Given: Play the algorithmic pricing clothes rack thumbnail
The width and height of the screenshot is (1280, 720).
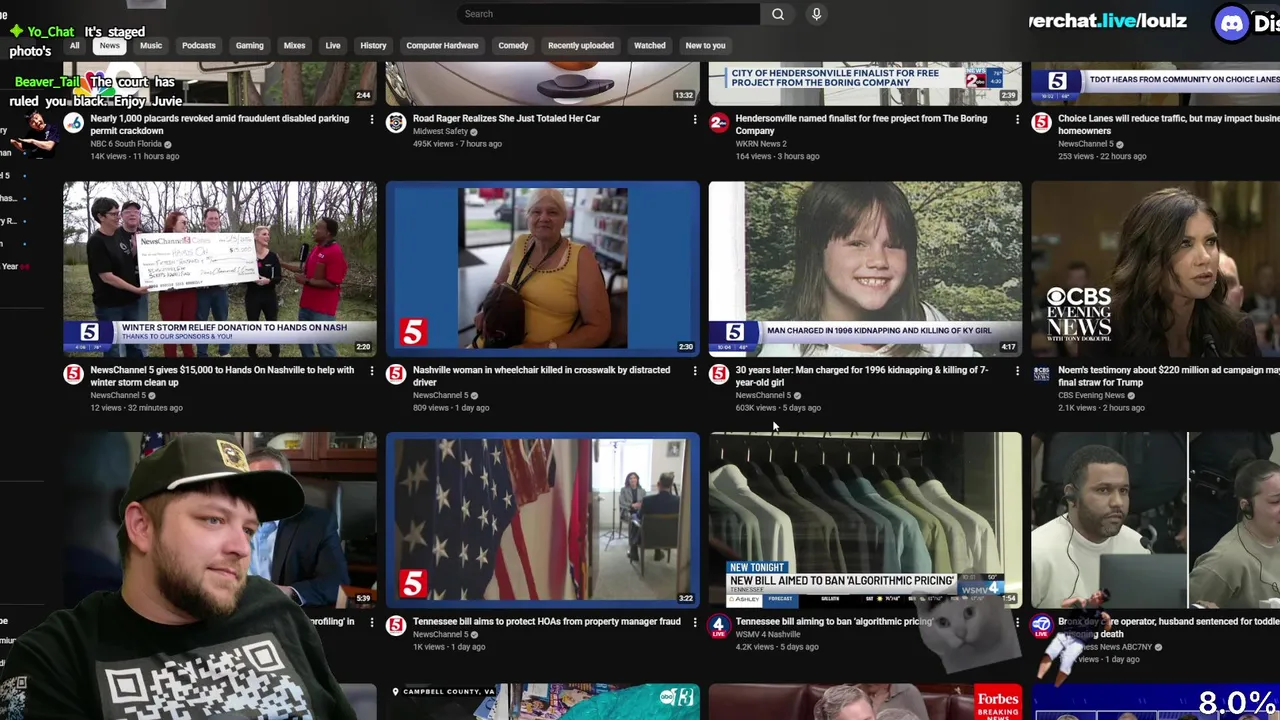Looking at the screenshot, I should click(866, 520).
